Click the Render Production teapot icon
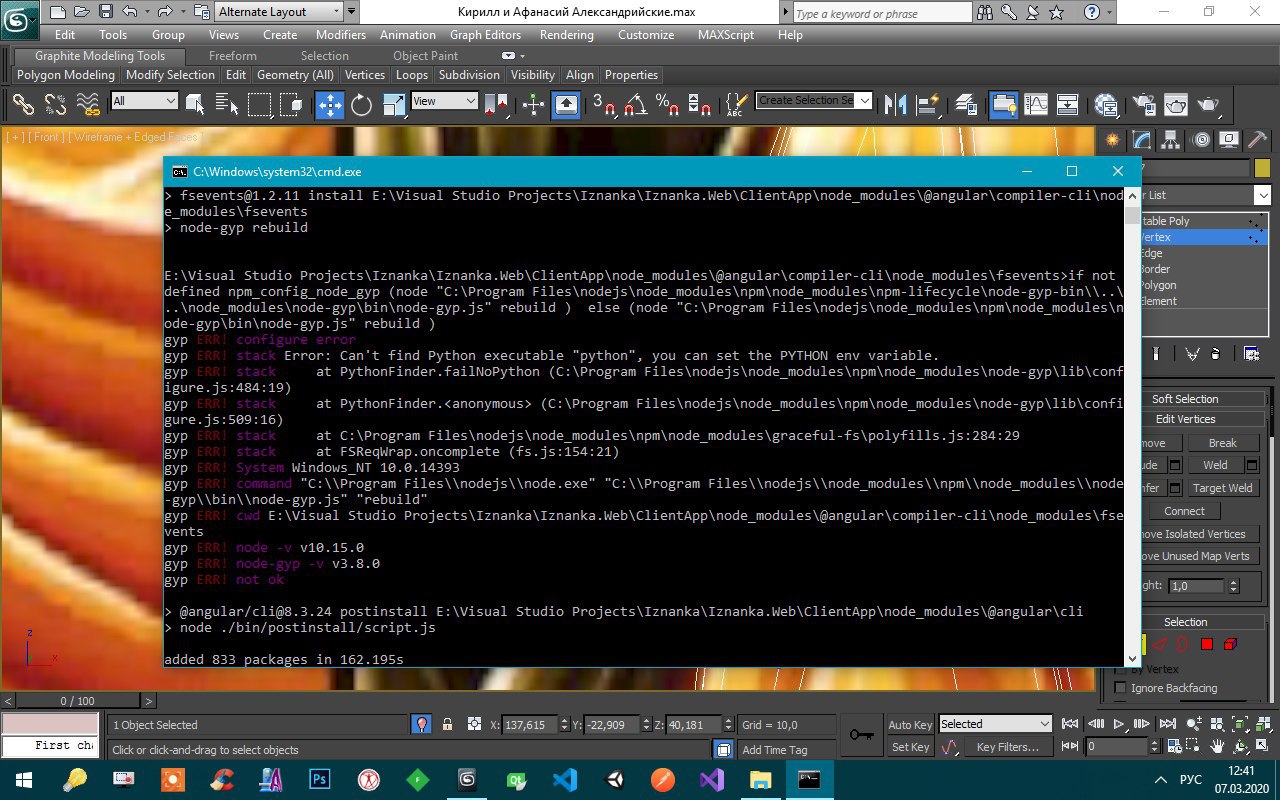The width and height of the screenshot is (1280, 800). click(1207, 104)
